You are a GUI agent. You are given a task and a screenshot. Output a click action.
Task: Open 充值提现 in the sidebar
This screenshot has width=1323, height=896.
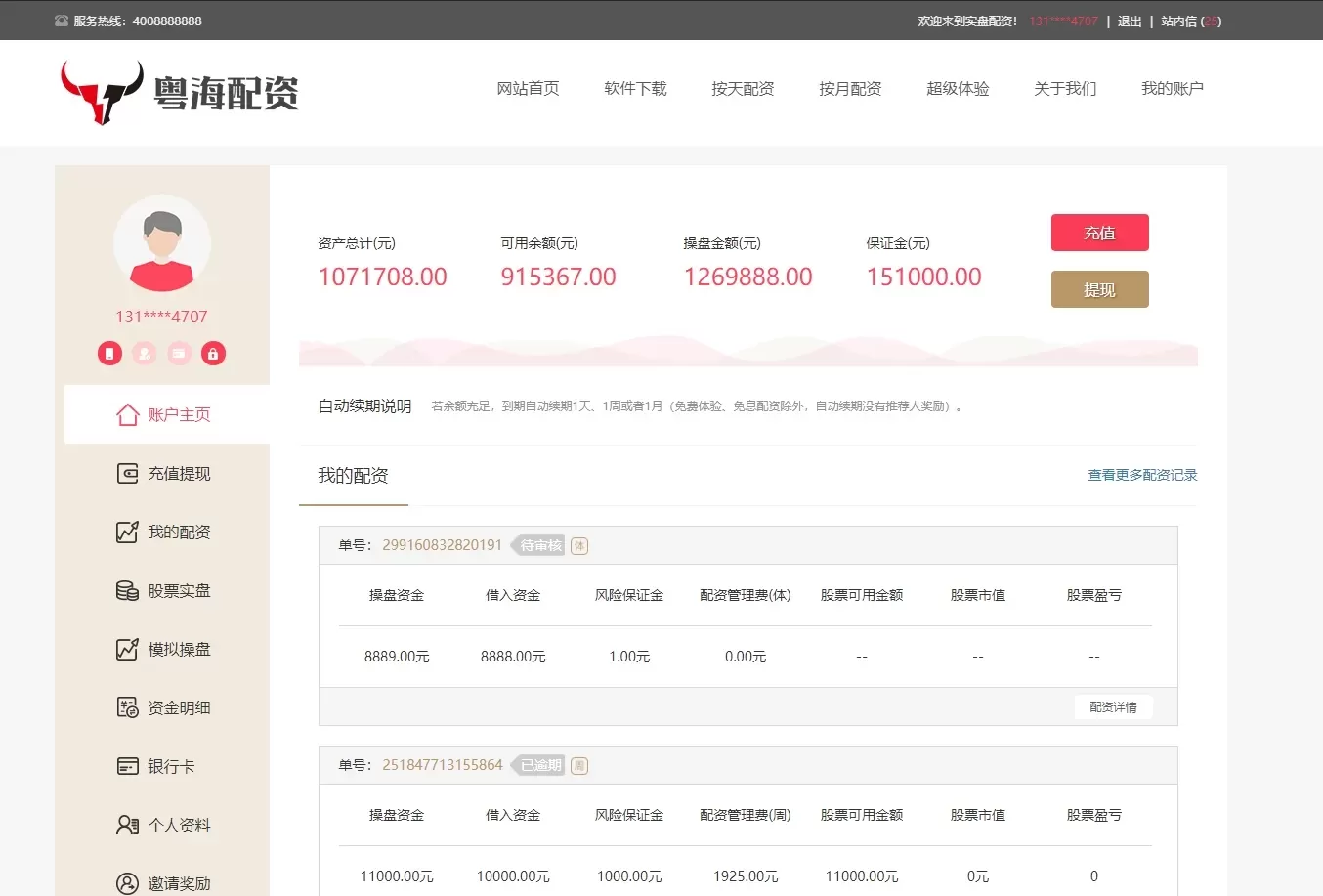point(164,473)
